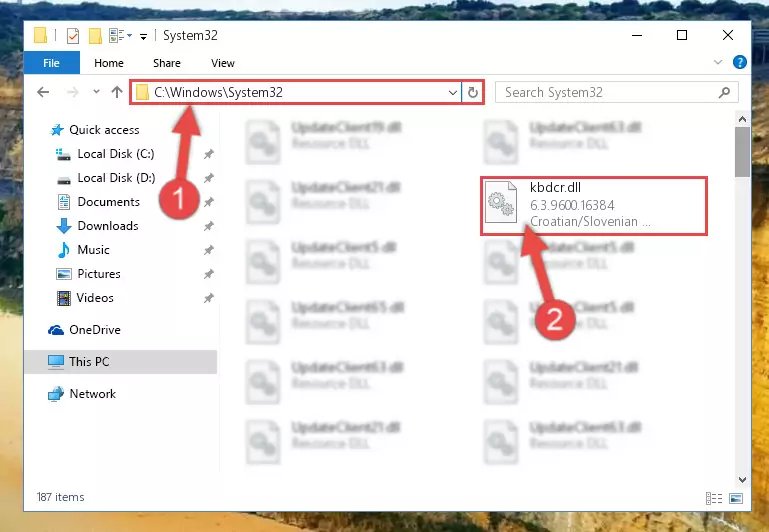Click the kbdcr.dll gear file icon

(x=501, y=203)
